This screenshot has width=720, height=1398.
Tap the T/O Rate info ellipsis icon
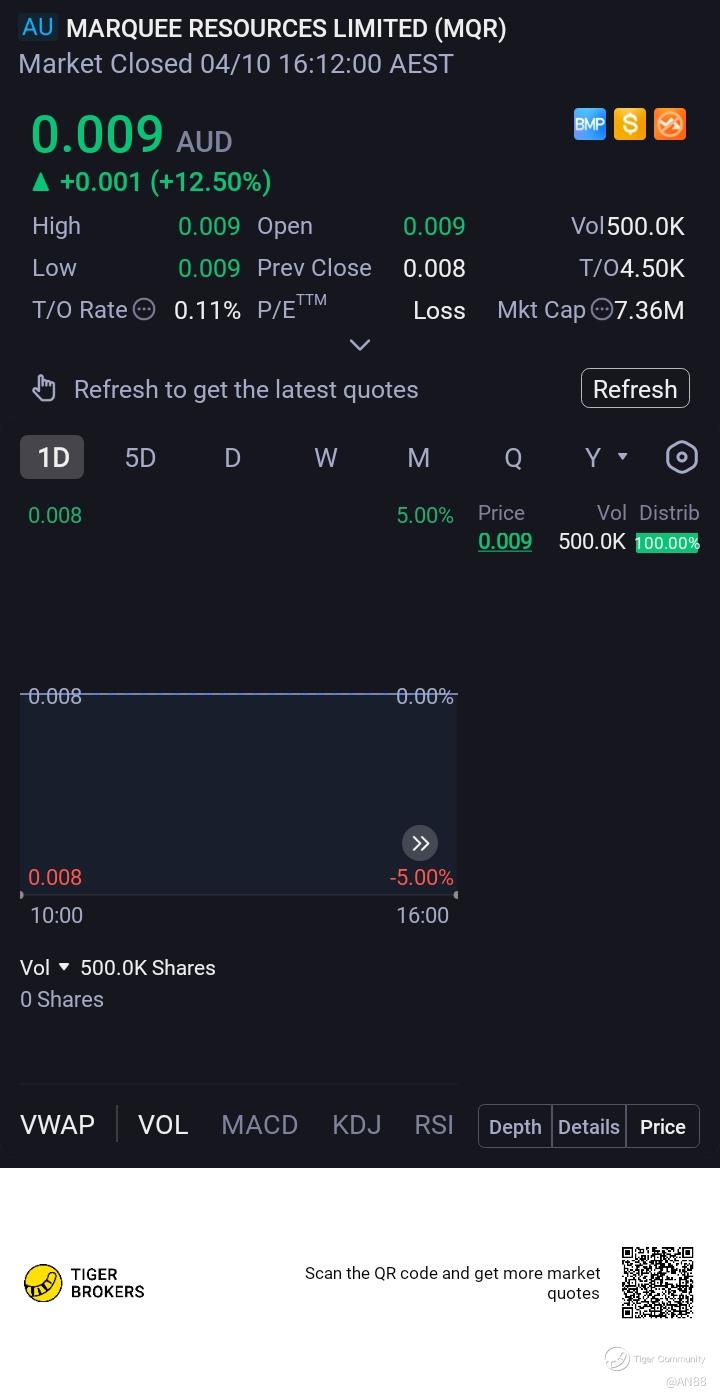144,310
